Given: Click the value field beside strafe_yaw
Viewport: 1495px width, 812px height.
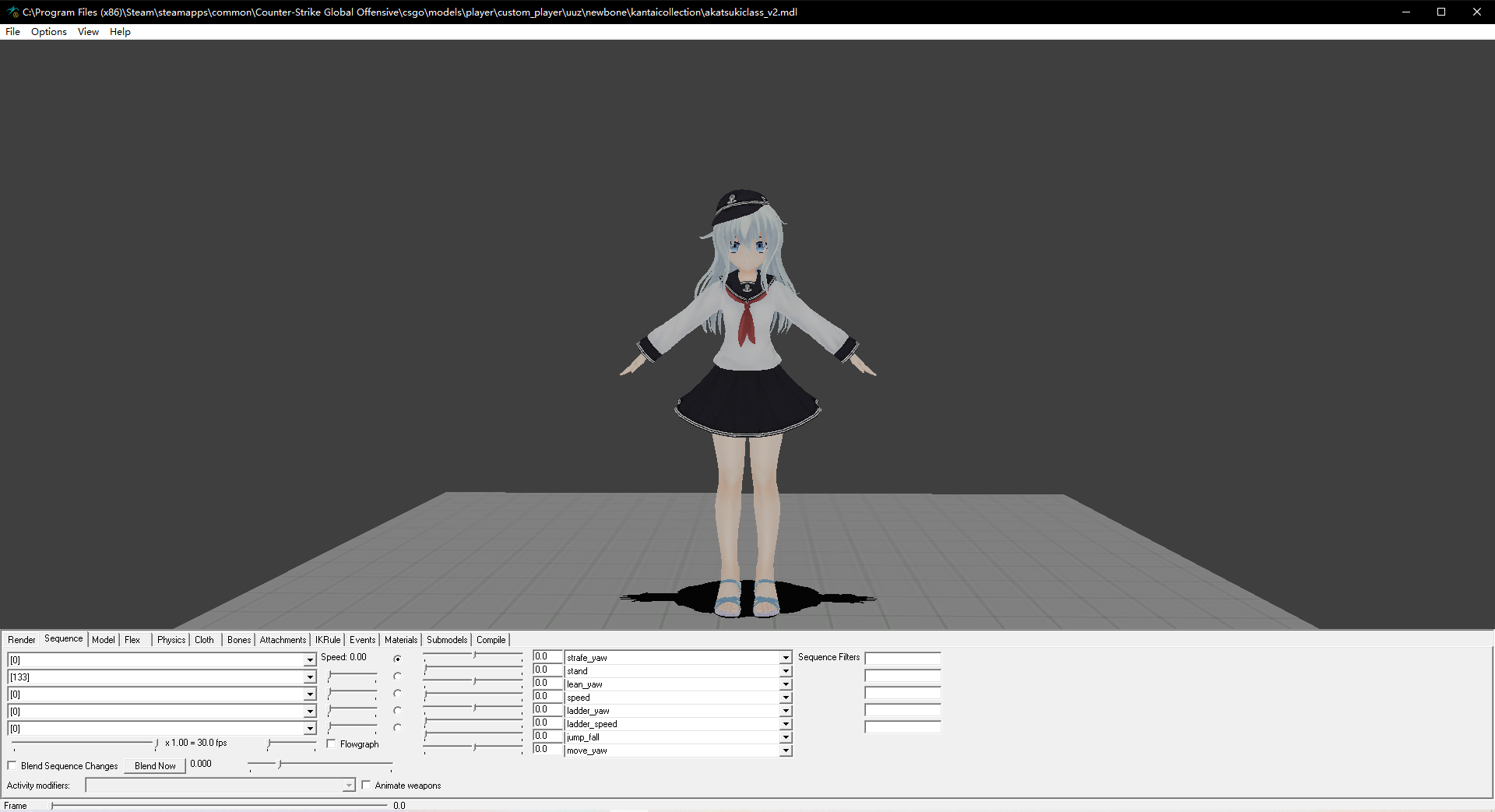Looking at the screenshot, I should [x=547, y=657].
